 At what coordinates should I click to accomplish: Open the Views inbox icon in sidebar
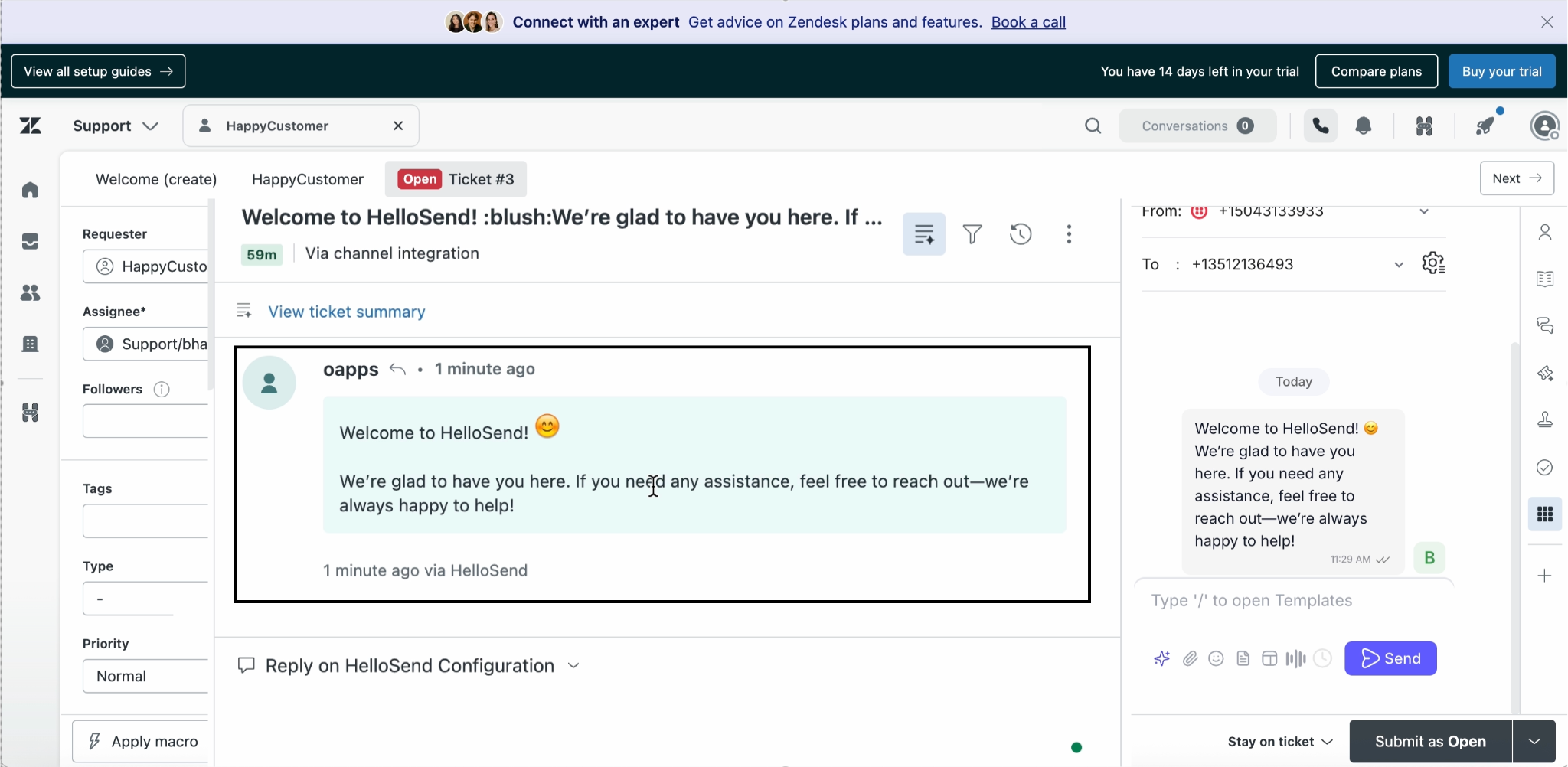pos(30,241)
